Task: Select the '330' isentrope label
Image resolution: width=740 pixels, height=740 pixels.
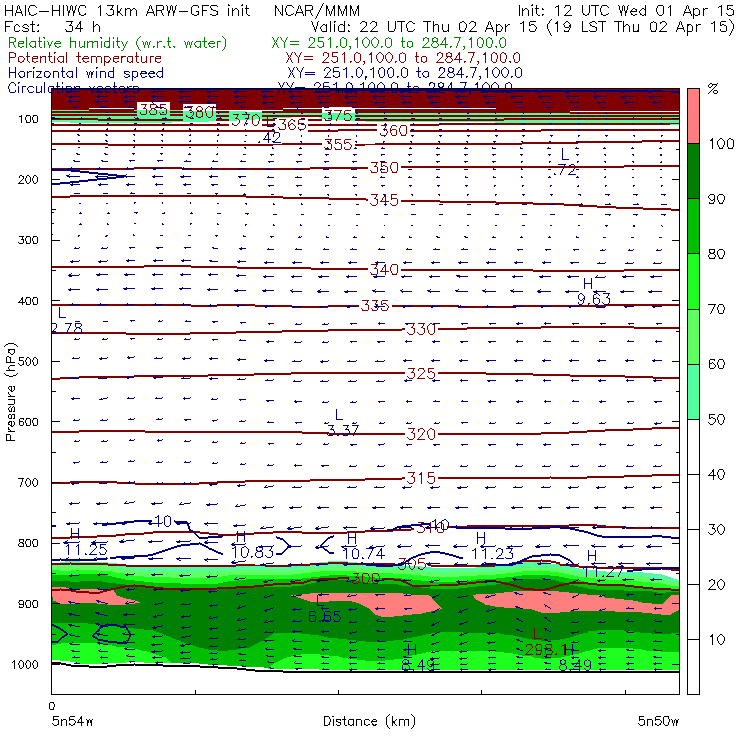Action: tap(421, 329)
